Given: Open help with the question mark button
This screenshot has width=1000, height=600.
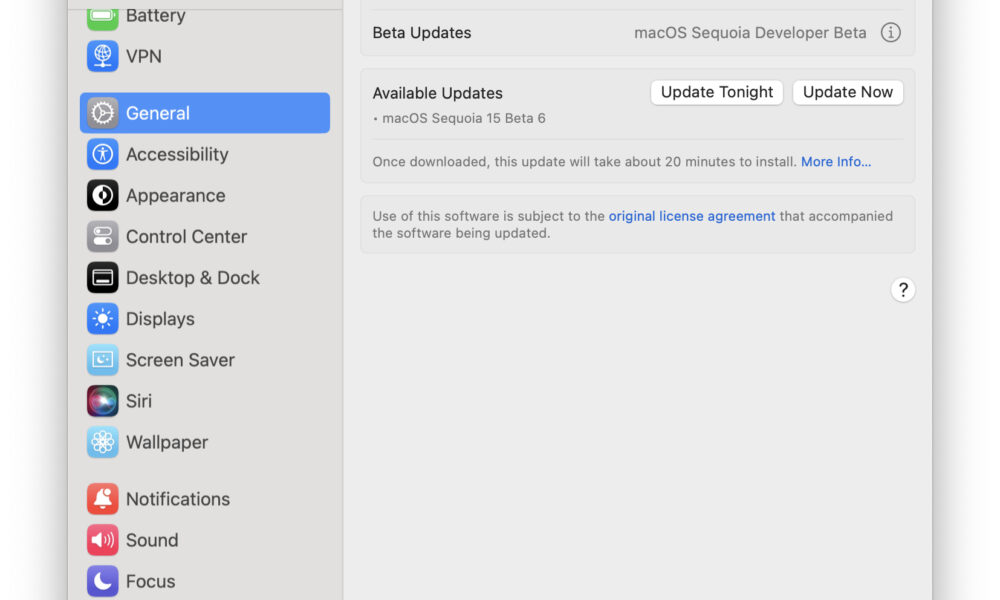Looking at the screenshot, I should pyautogui.click(x=903, y=290).
